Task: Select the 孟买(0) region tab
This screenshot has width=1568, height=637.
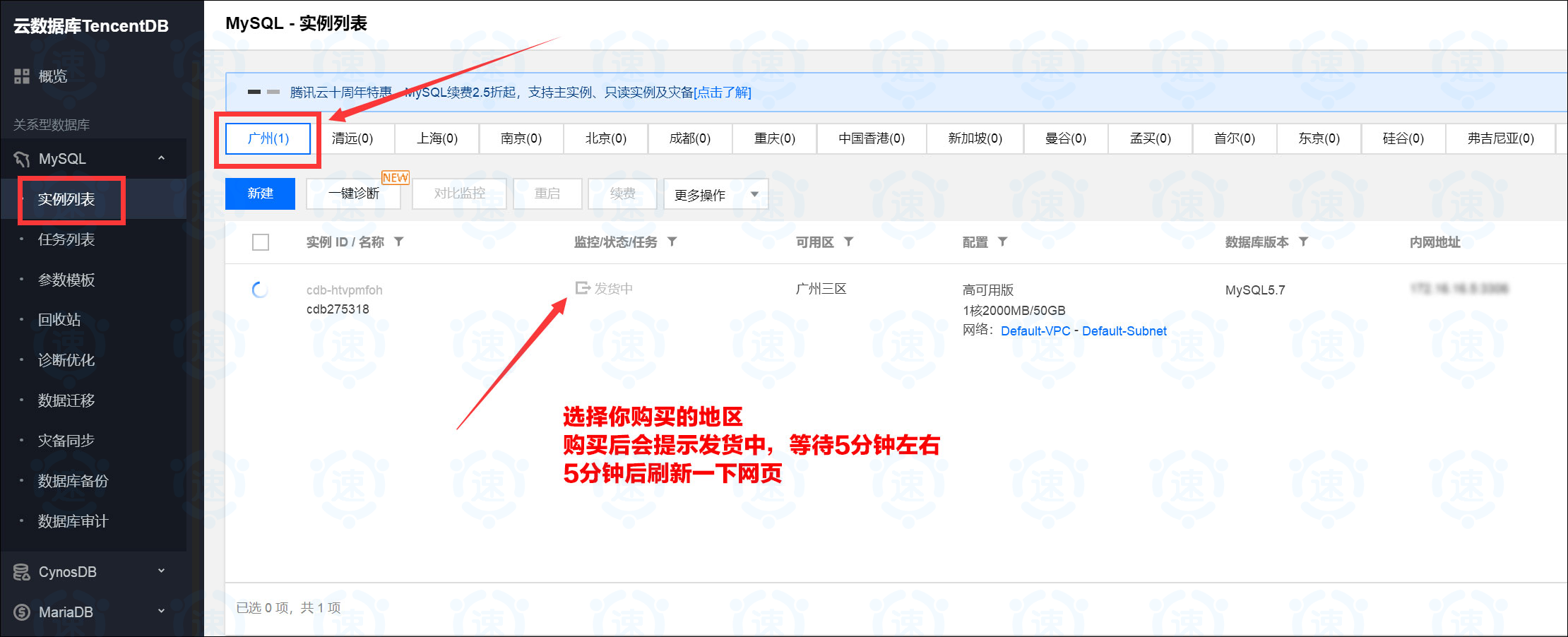Action: coord(1151,138)
